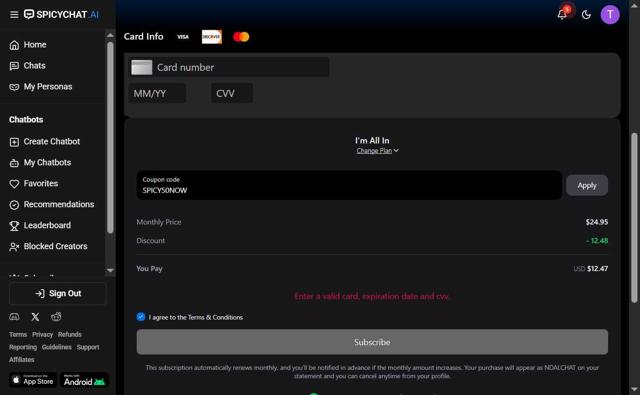This screenshot has height=395, width=640.
Task: Open the purple T profile avatar
Action: pyautogui.click(x=610, y=15)
